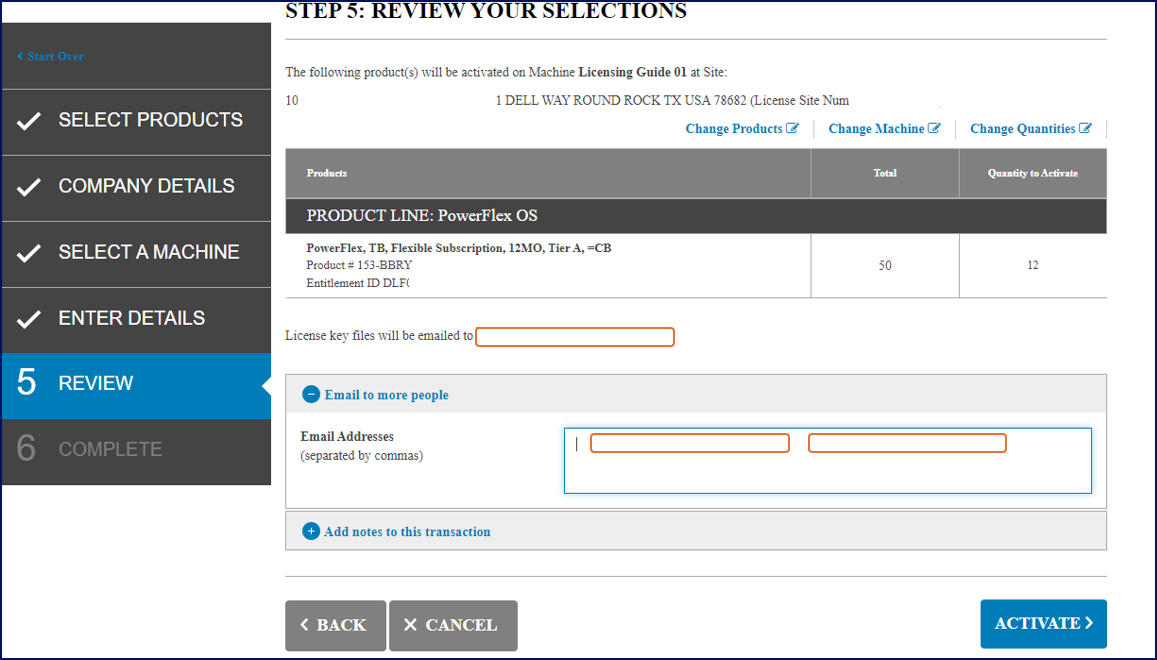Screen dimensions: 1157x660
Task: Click the Entitlement ID text
Action: (358, 283)
